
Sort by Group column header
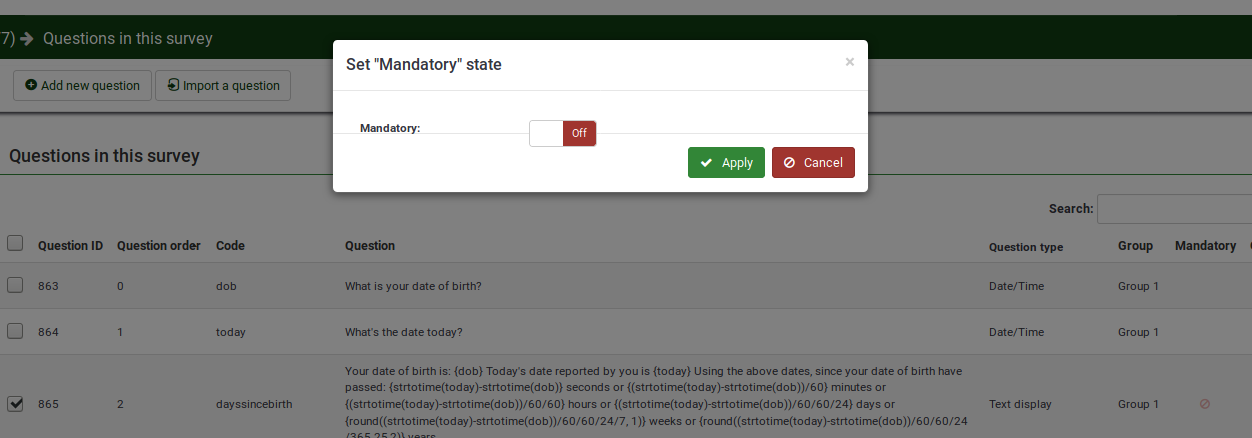1135,246
